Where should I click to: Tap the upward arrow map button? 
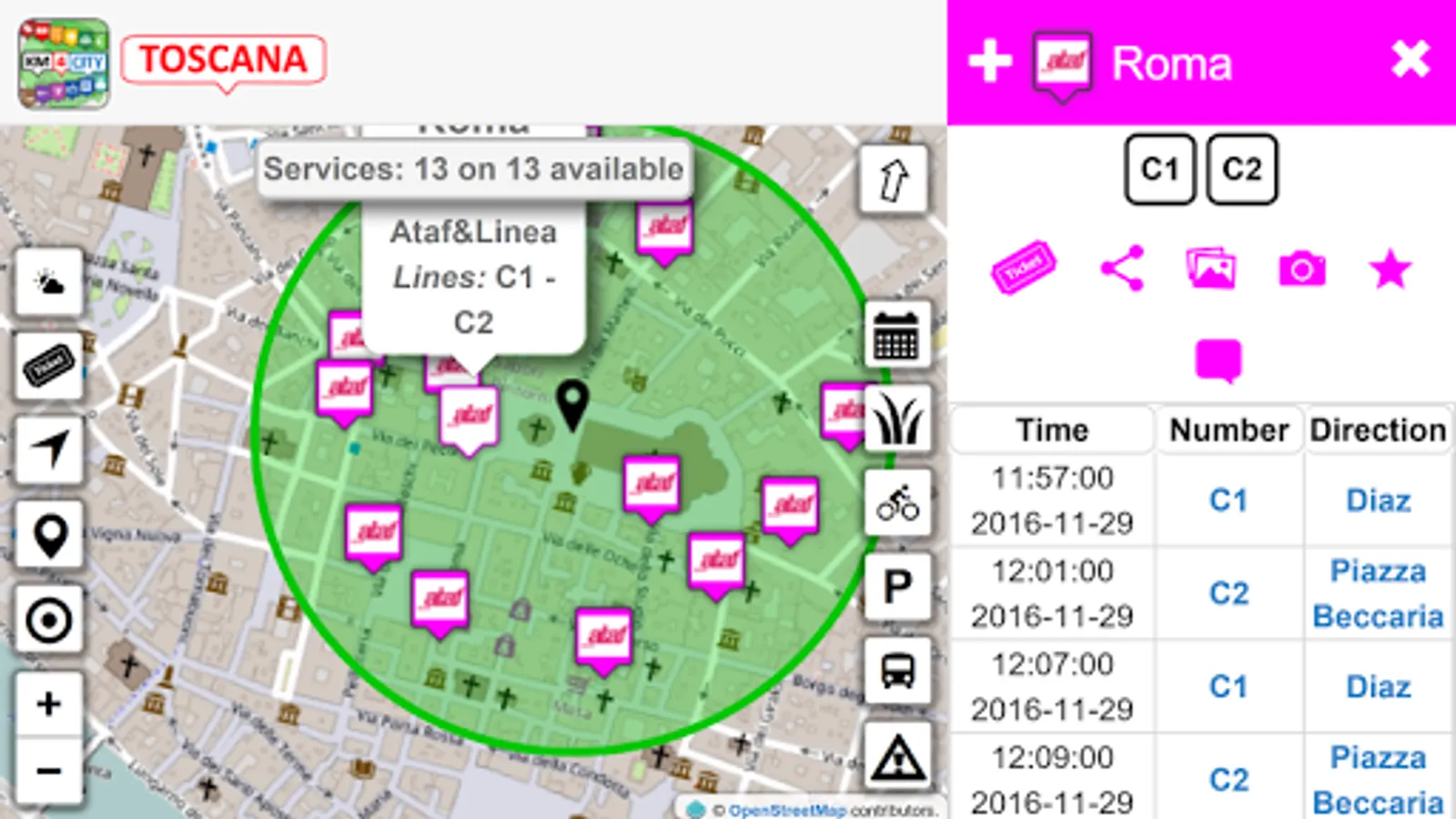[895, 179]
